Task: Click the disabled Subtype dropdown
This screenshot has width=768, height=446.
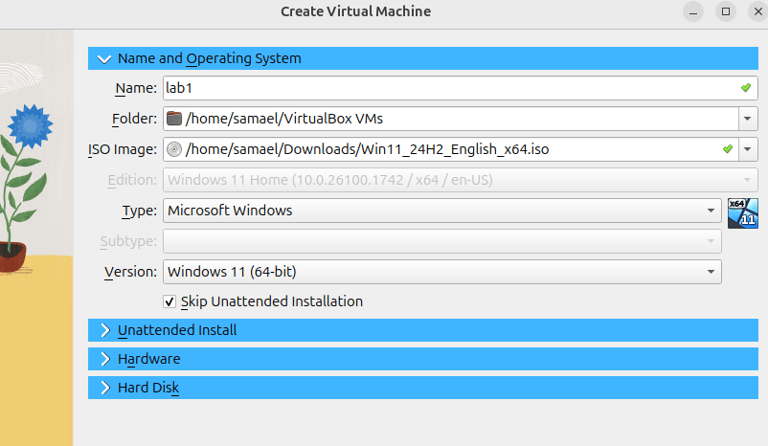Action: pos(441,241)
